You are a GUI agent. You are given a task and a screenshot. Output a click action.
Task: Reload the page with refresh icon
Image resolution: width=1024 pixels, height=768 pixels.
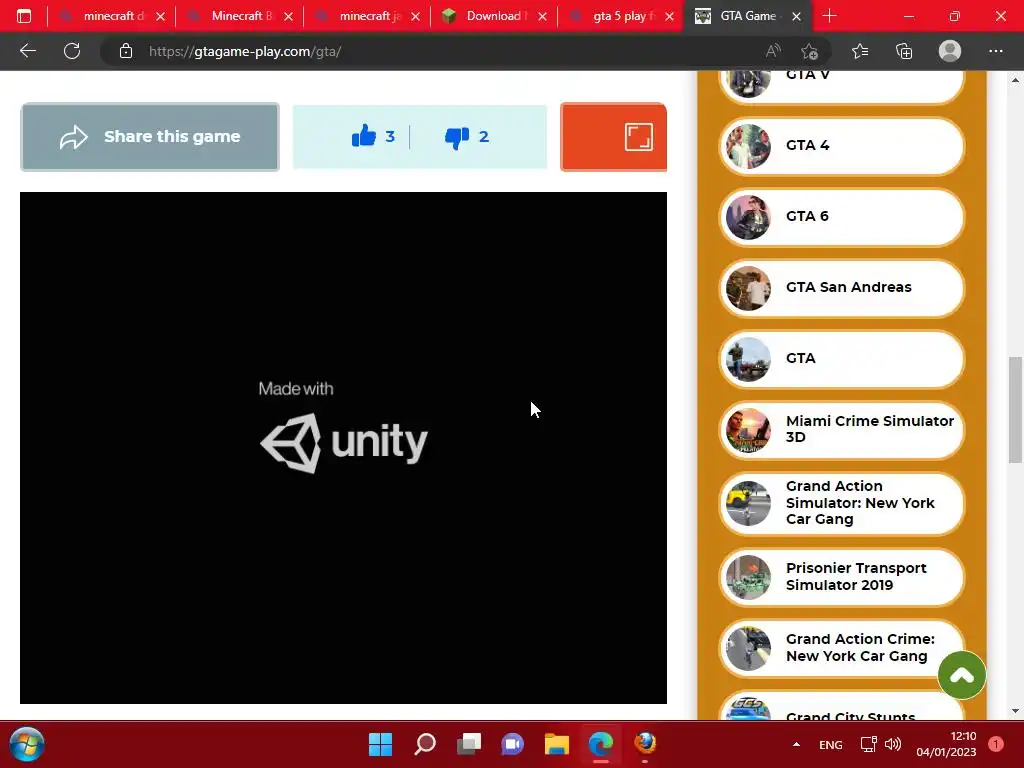(x=72, y=51)
